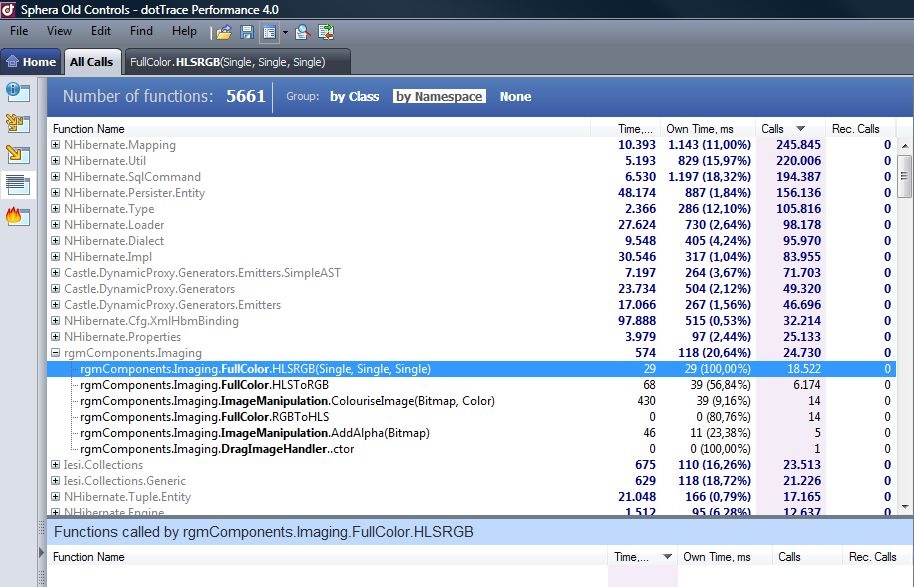Open the File menu
The image size is (914, 587).
(19, 31)
